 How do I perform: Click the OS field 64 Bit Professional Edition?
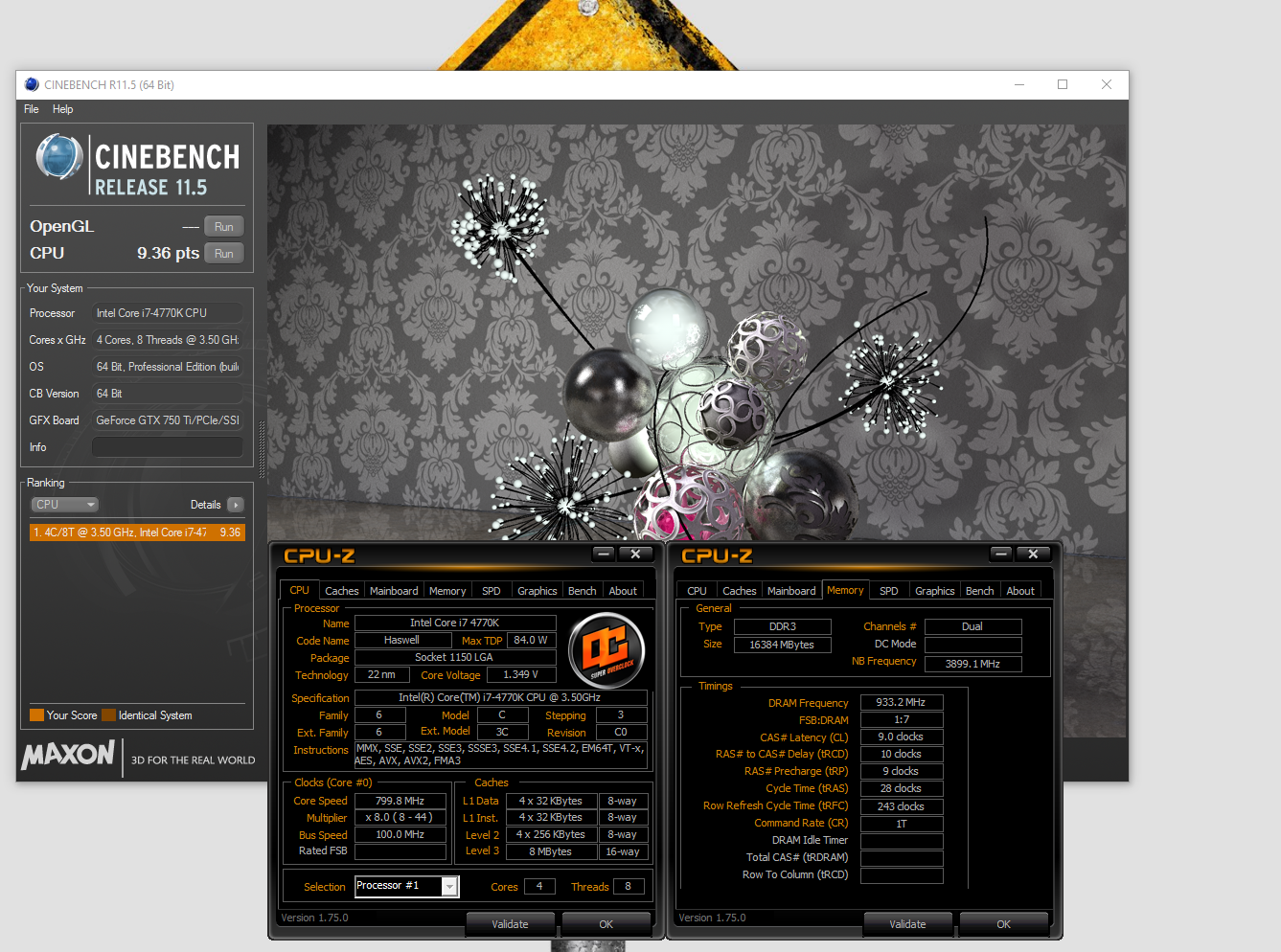coord(168,367)
